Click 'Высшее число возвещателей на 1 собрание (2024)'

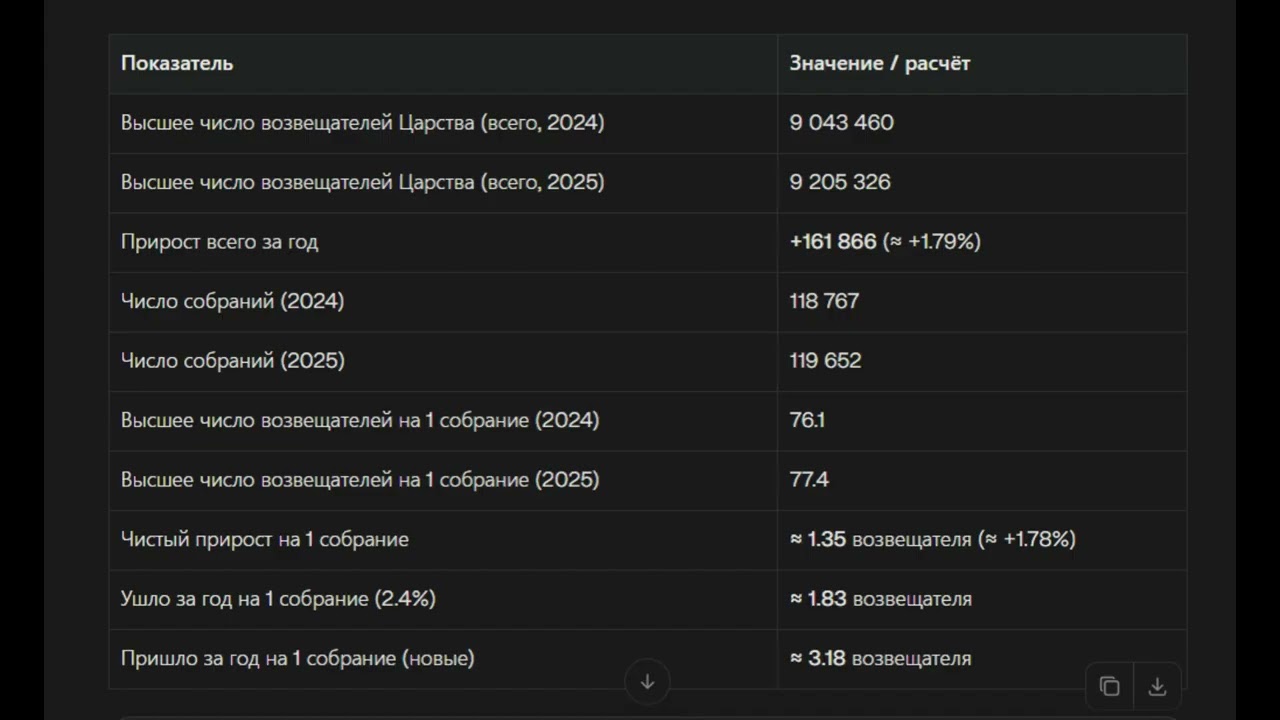click(360, 420)
